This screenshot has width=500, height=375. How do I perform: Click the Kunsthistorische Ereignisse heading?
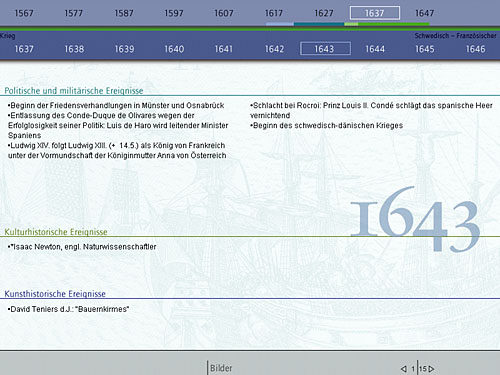pos(55,294)
